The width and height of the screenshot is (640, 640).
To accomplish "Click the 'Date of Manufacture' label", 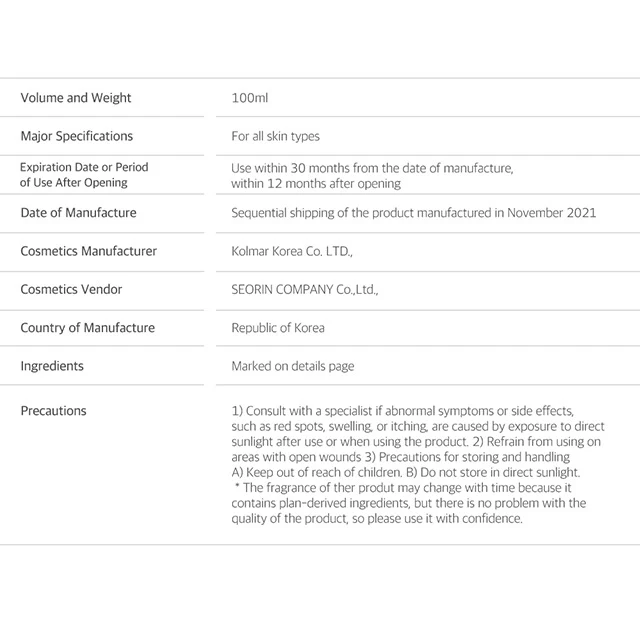I will point(78,213).
